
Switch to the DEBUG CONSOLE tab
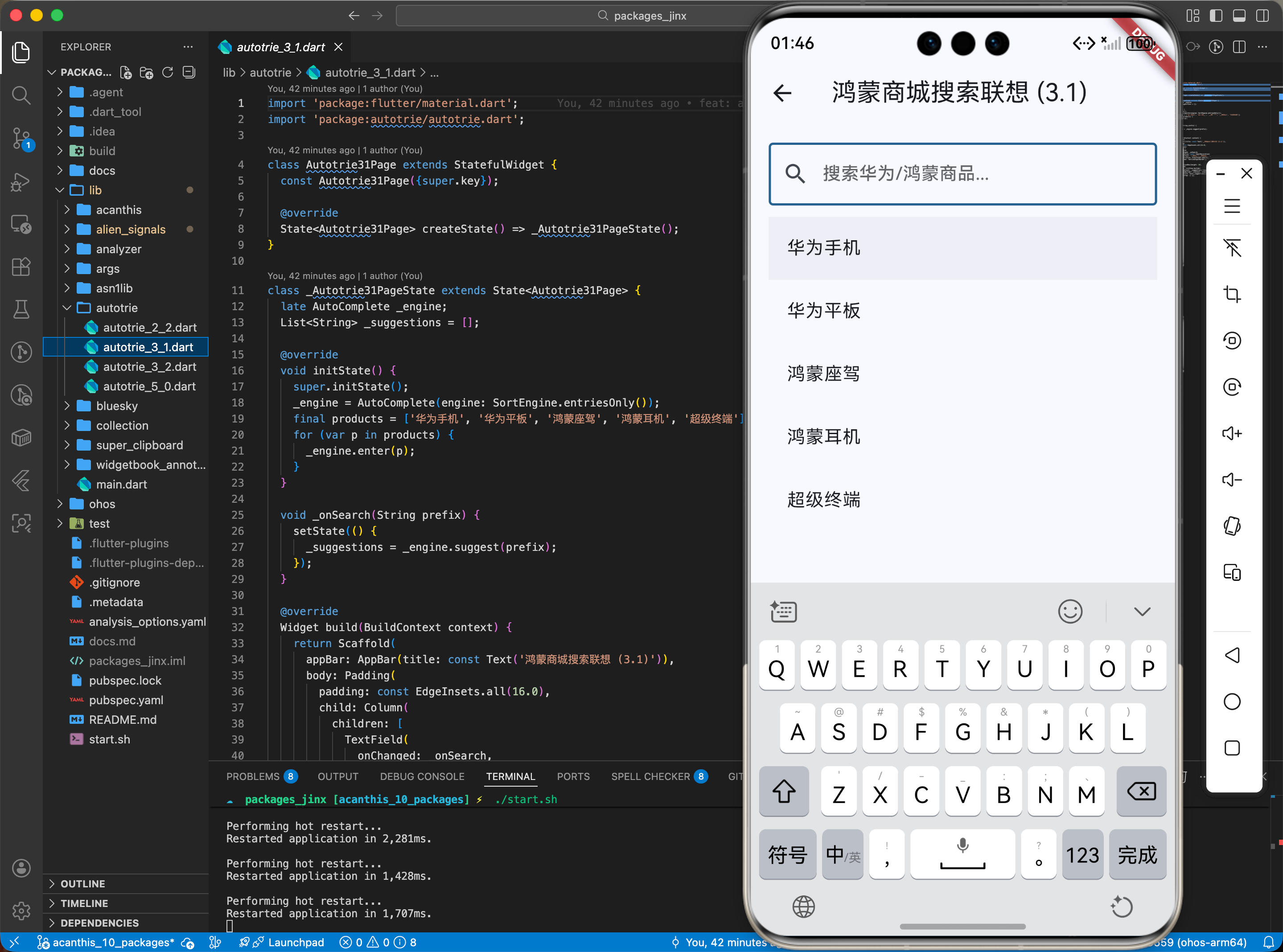[x=422, y=776]
